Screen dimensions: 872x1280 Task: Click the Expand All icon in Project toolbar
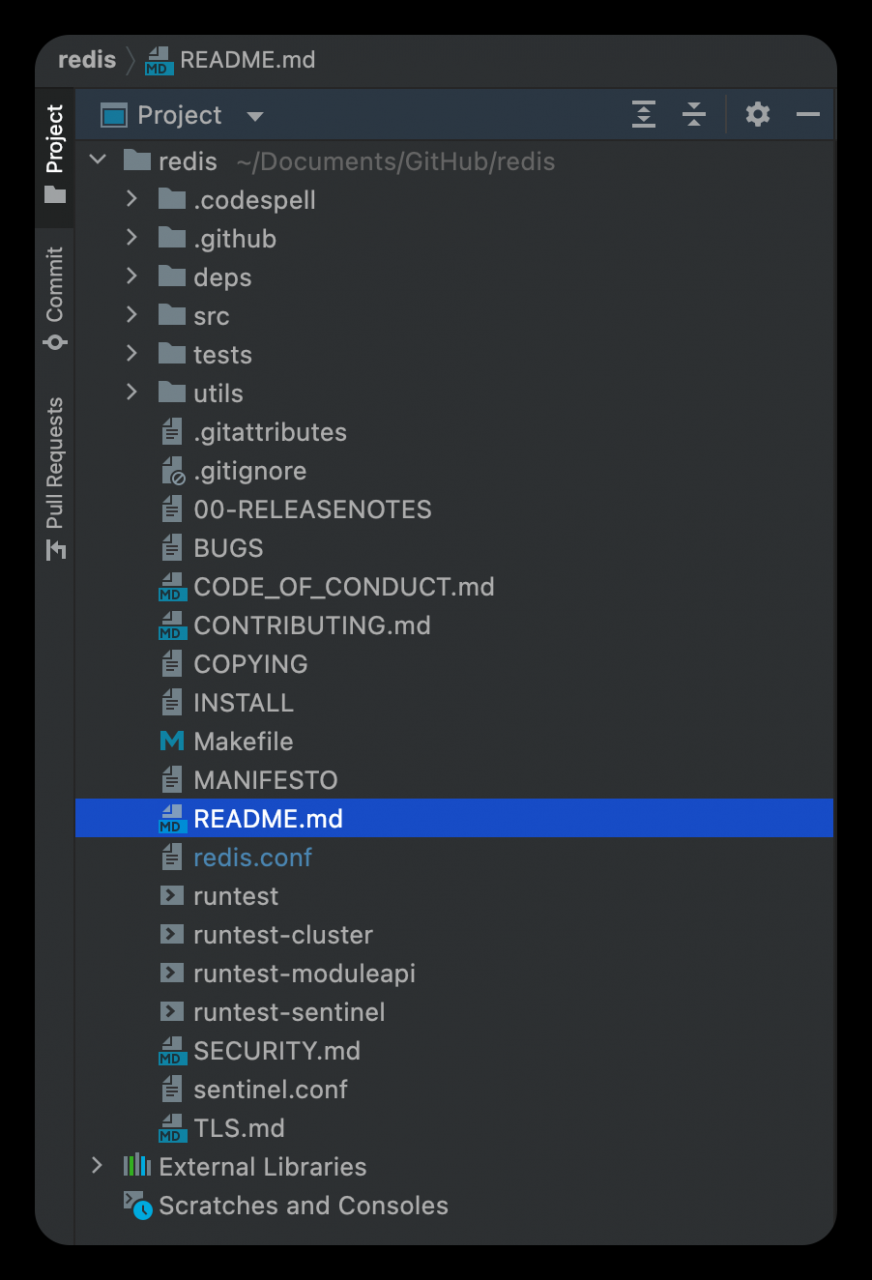pyautogui.click(x=644, y=115)
